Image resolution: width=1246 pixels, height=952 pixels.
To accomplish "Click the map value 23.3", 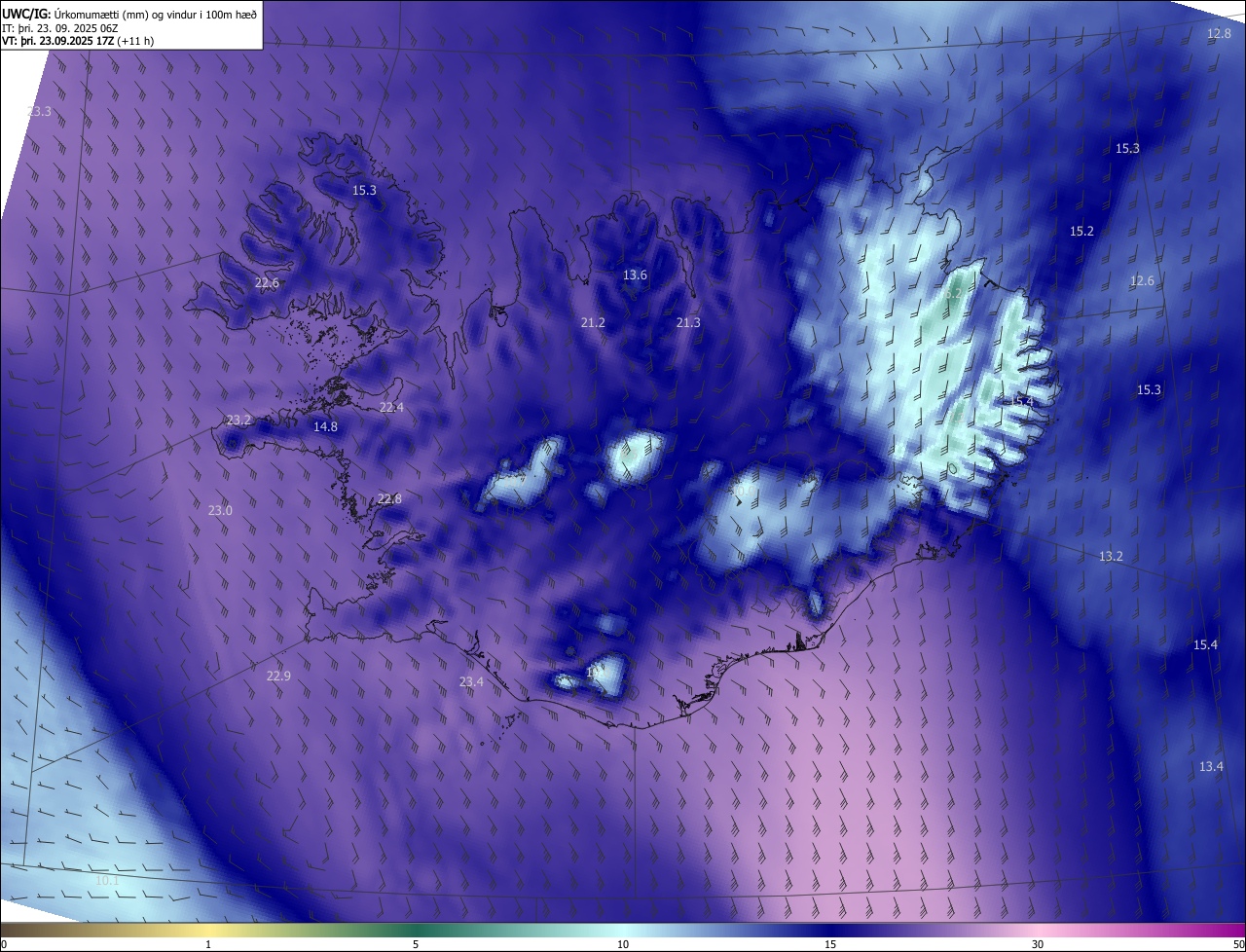I will click(38, 112).
